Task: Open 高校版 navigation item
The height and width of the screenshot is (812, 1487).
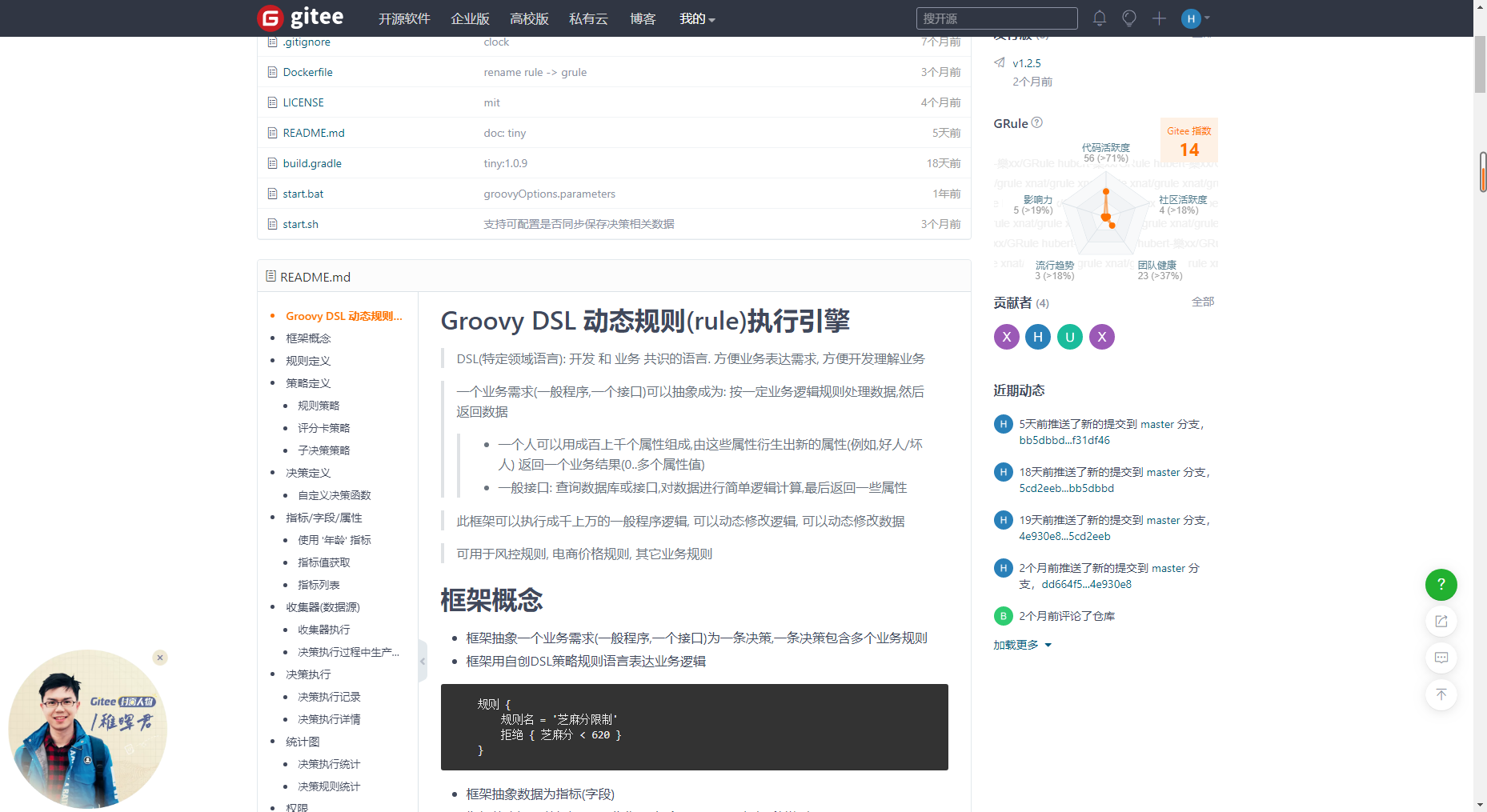Action: click(529, 18)
